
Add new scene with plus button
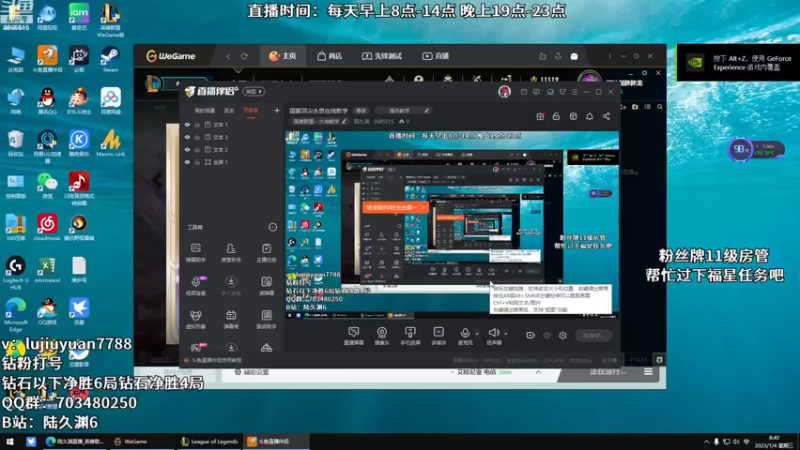tap(277, 110)
